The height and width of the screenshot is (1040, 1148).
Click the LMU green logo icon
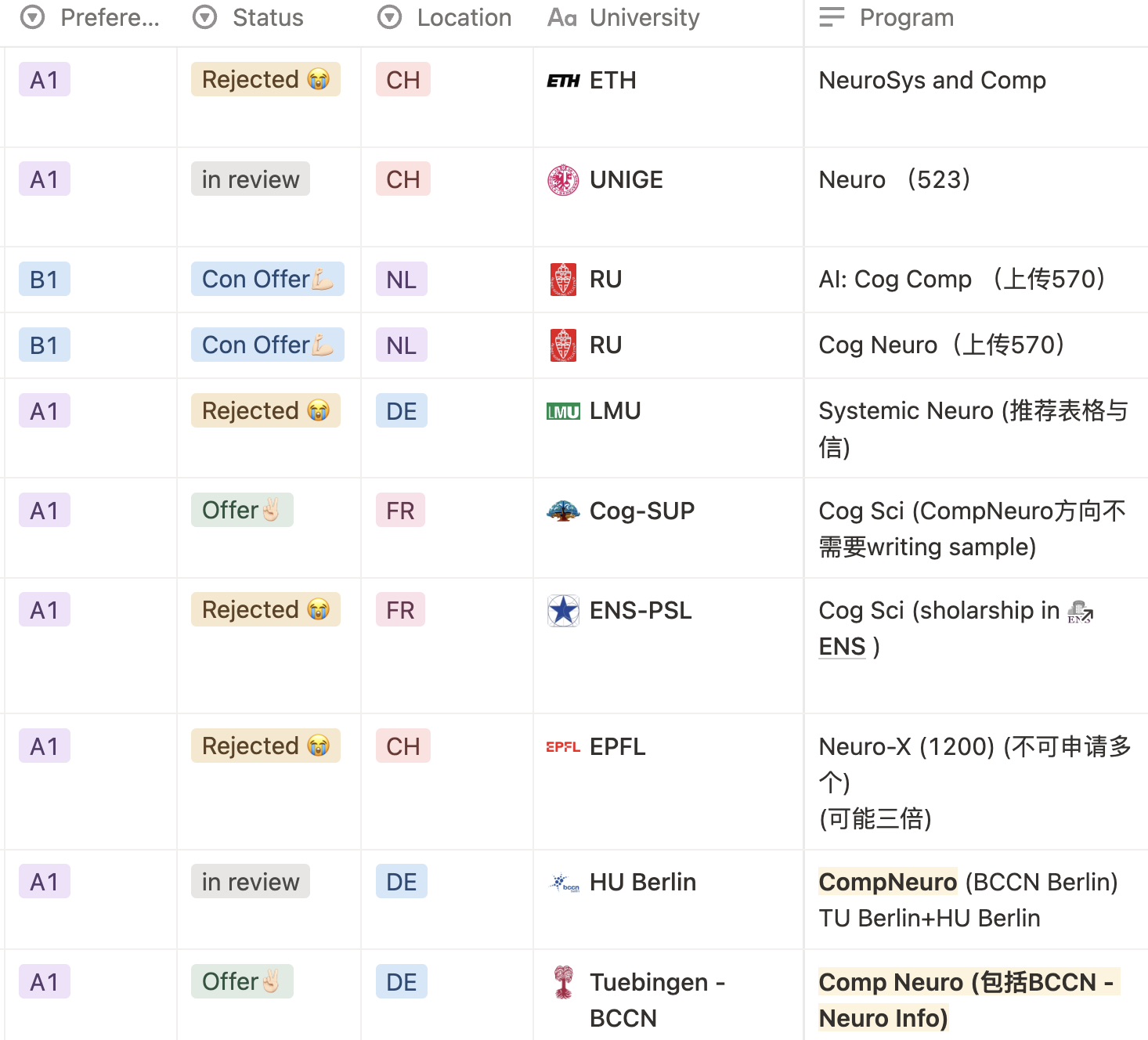pyautogui.click(x=563, y=411)
